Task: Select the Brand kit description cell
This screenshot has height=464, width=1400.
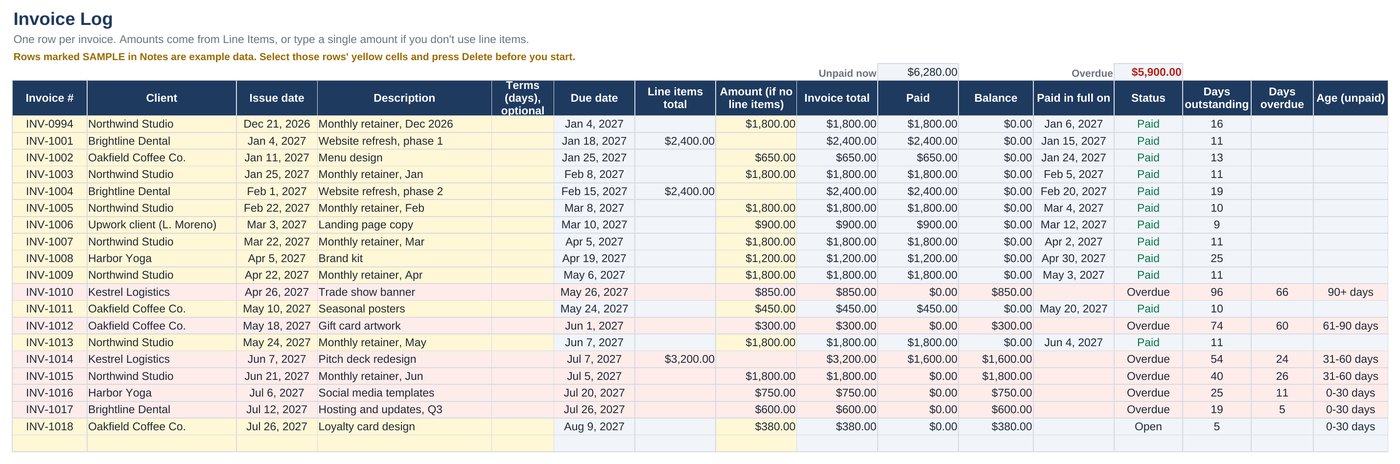Action: pos(404,258)
